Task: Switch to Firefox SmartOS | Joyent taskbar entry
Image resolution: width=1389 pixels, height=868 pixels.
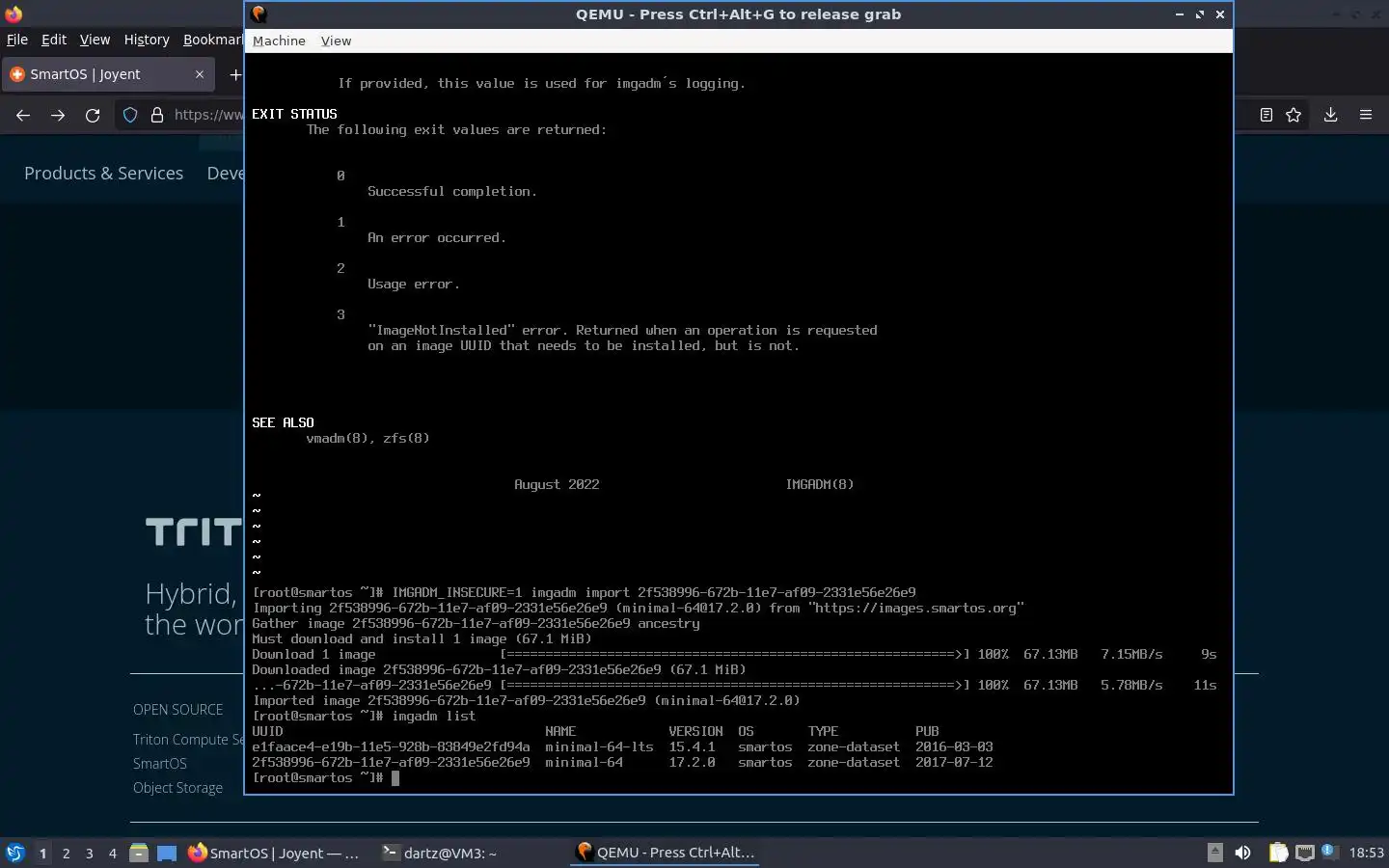Action: [x=274, y=853]
